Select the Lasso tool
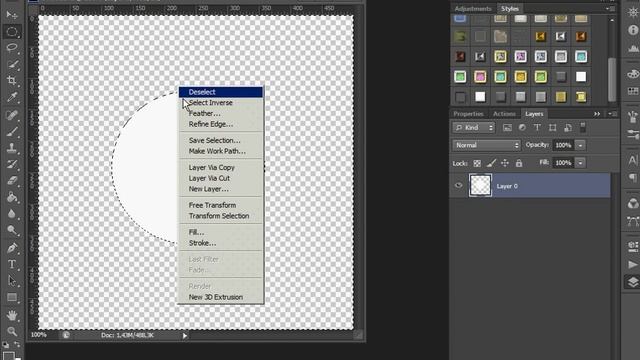 (x=12, y=47)
